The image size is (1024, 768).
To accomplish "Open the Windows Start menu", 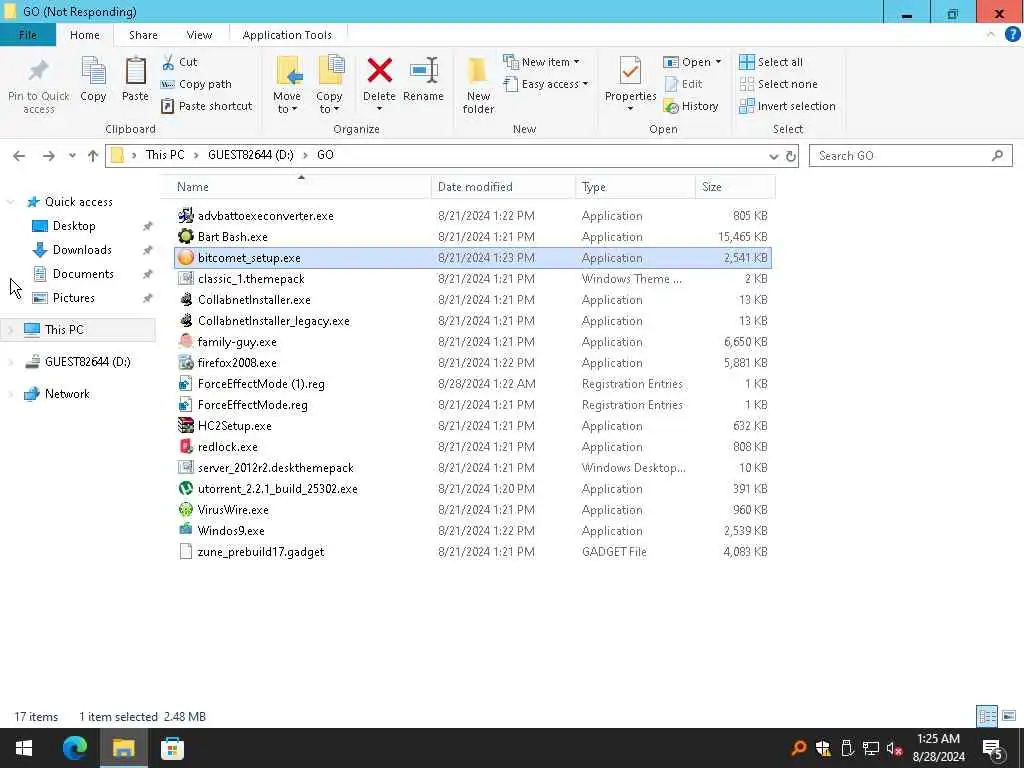I will tap(24, 748).
